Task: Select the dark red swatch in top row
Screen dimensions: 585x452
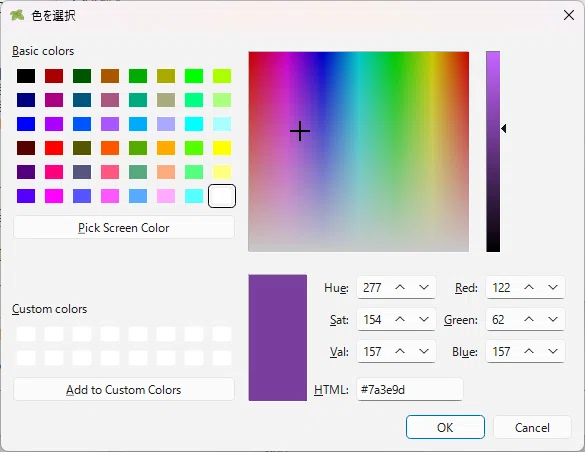Action: pyautogui.click(x=54, y=76)
